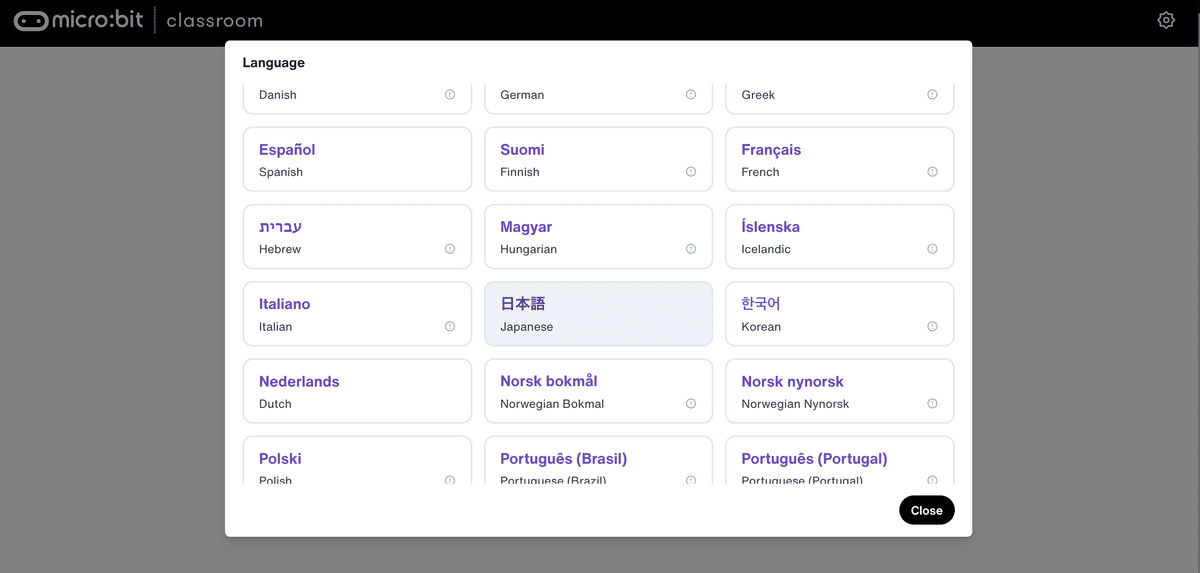Image resolution: width=1200 pixels, height=573 pixels.
Task: Choose Français as the language
Action: click(839, 159)
